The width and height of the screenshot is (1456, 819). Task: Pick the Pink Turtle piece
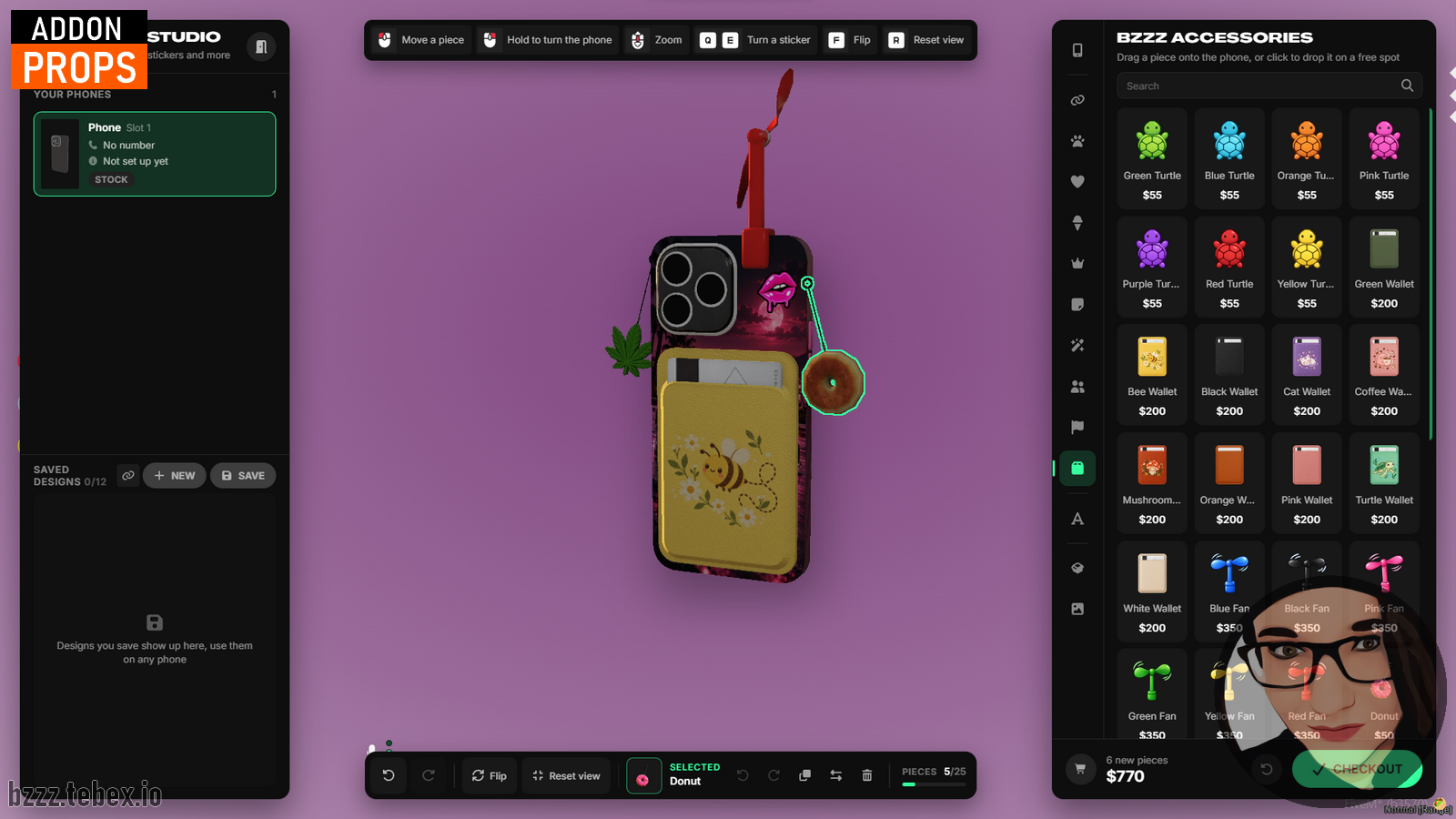(1384, 158)
